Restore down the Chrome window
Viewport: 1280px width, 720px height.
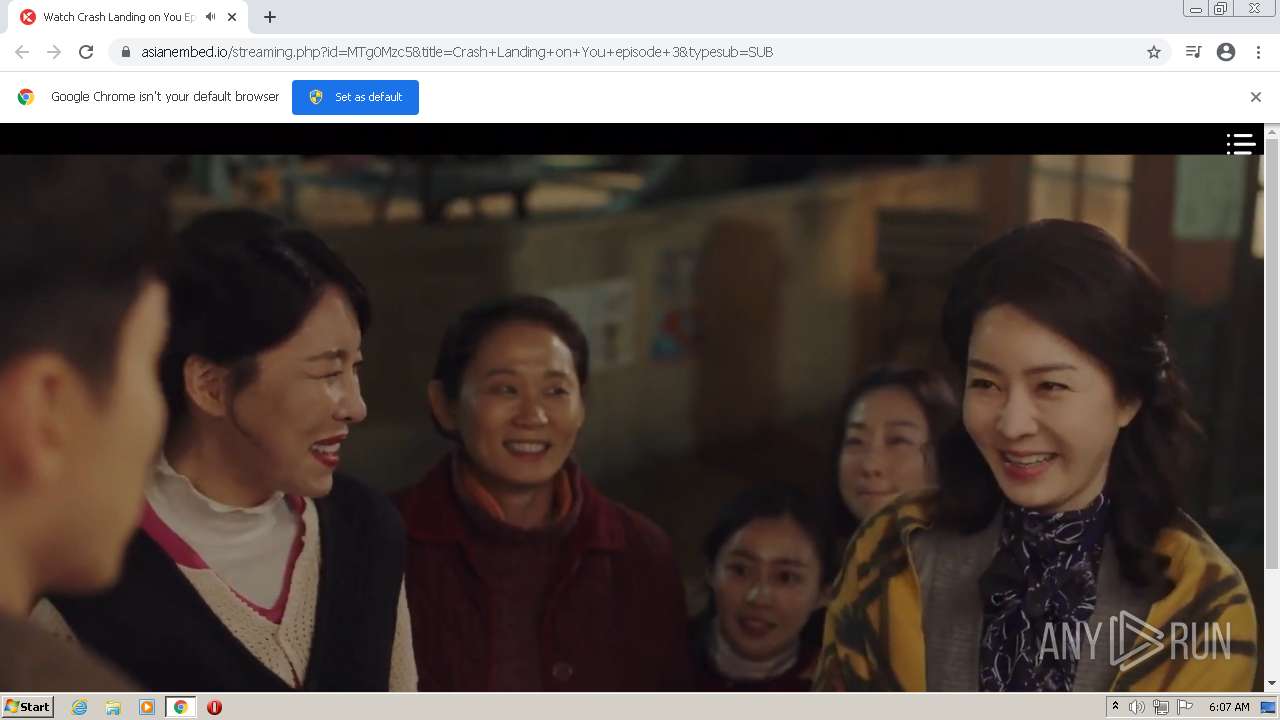1221,9
